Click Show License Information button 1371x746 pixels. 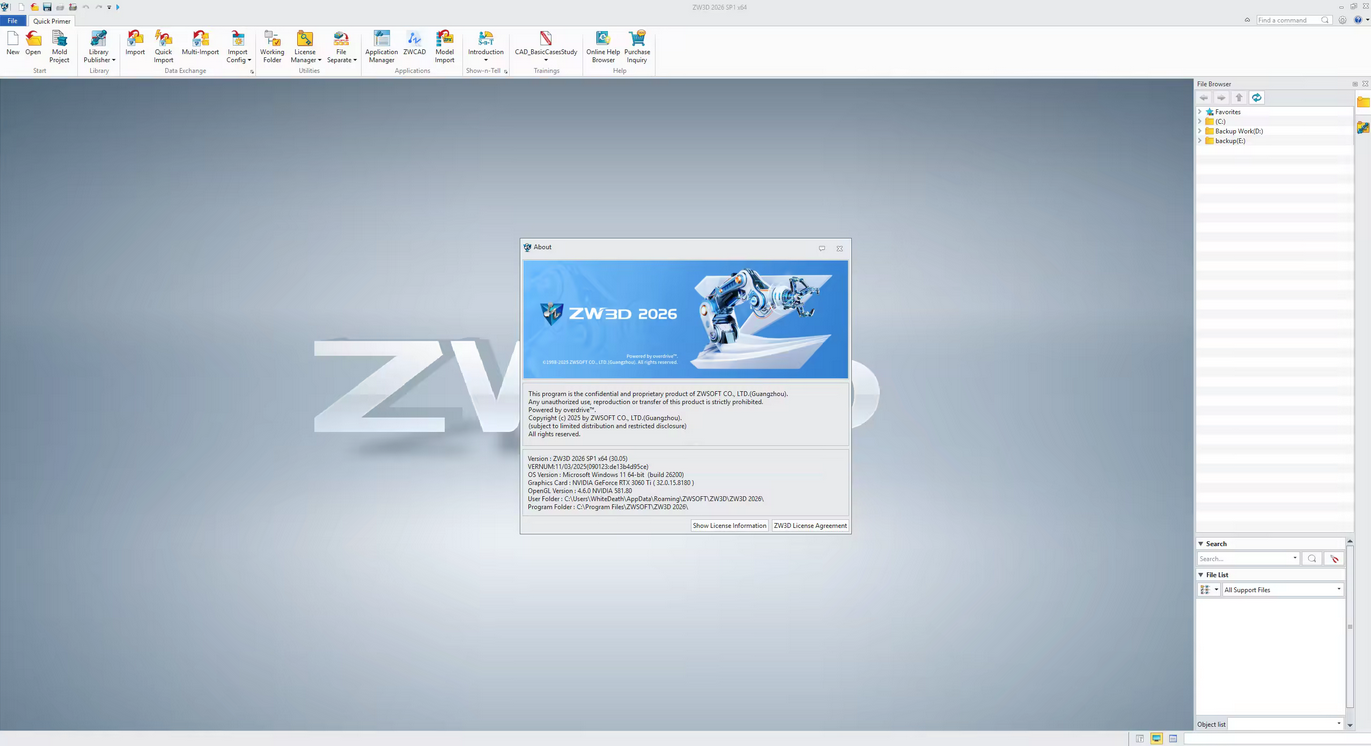[729, 526]
